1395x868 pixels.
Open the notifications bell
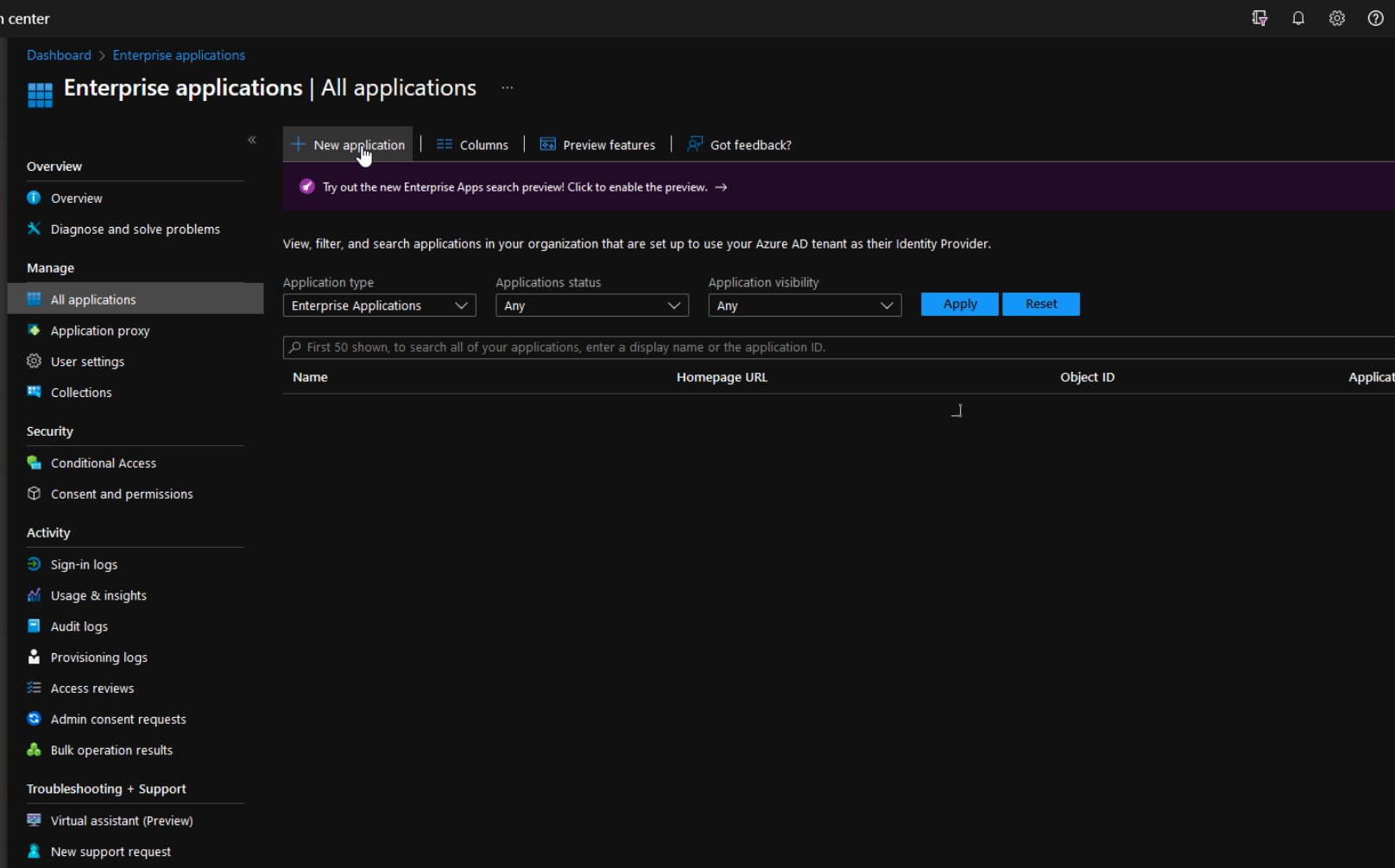[x=1298, y=18]
